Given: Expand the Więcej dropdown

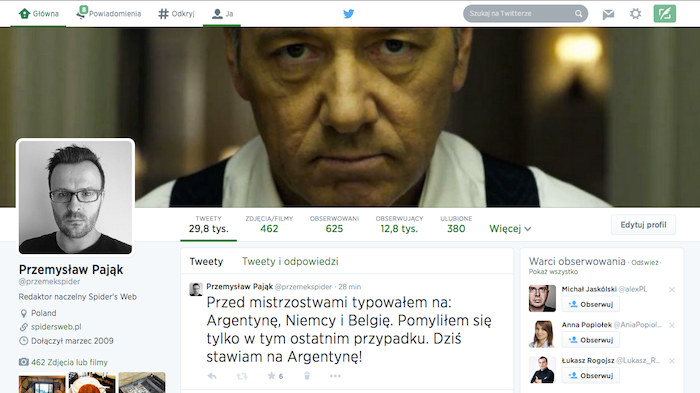Looking at the screenshot, I should 510,229.
